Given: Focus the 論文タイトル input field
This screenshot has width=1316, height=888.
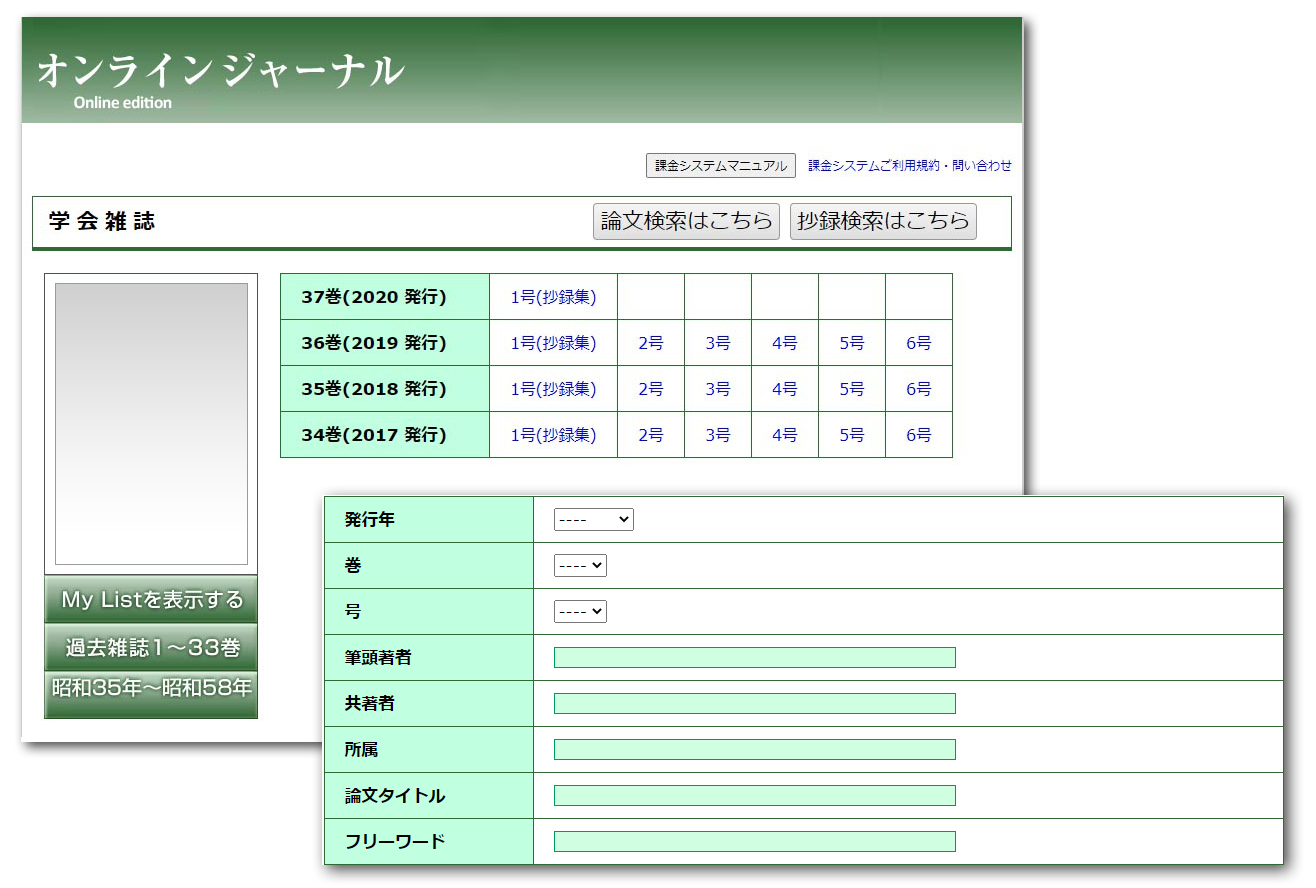Looking at the screenshot, I should click(755, 796).
